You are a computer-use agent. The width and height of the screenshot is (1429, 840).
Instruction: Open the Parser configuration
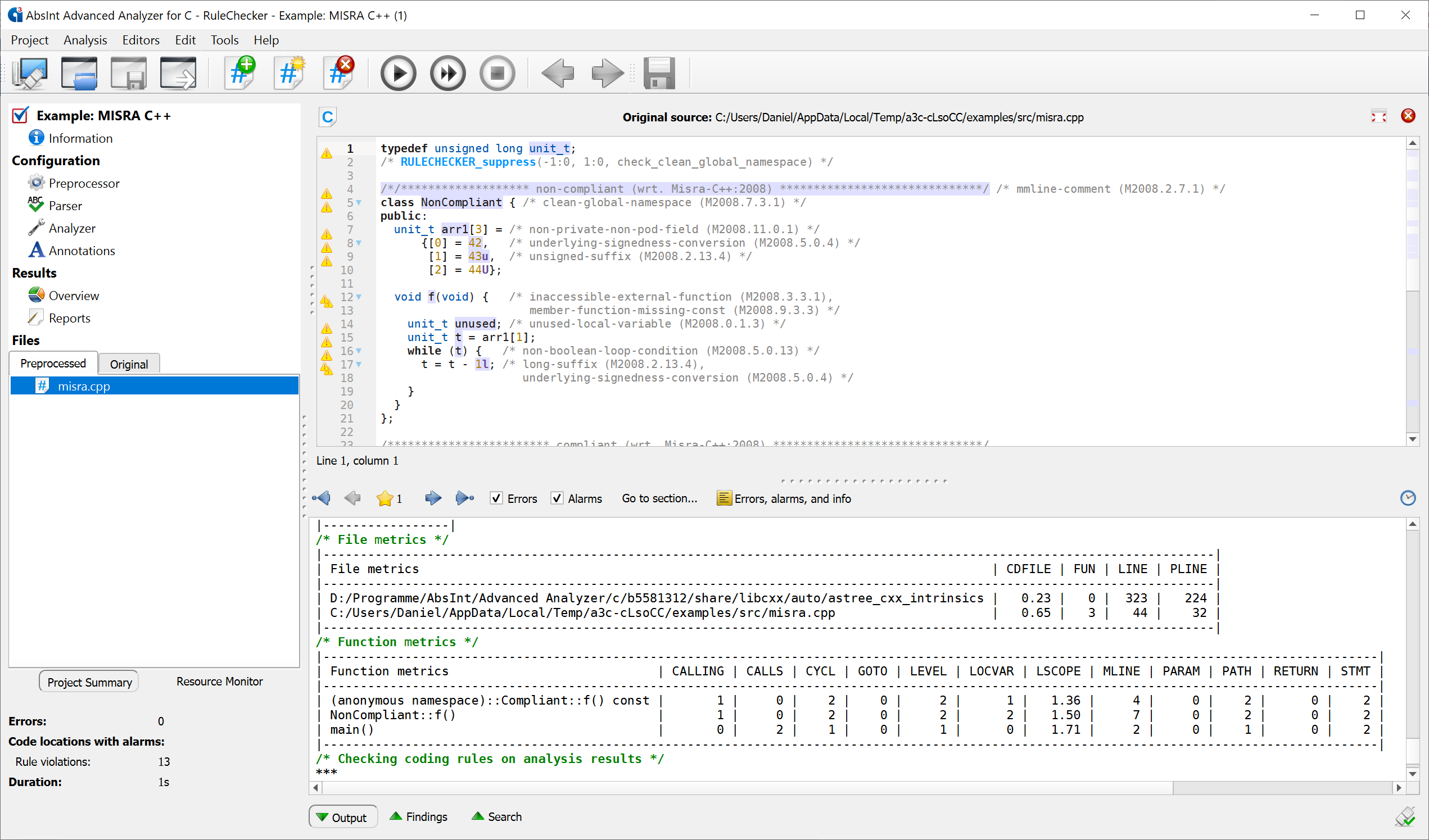[x=55, y=206]
